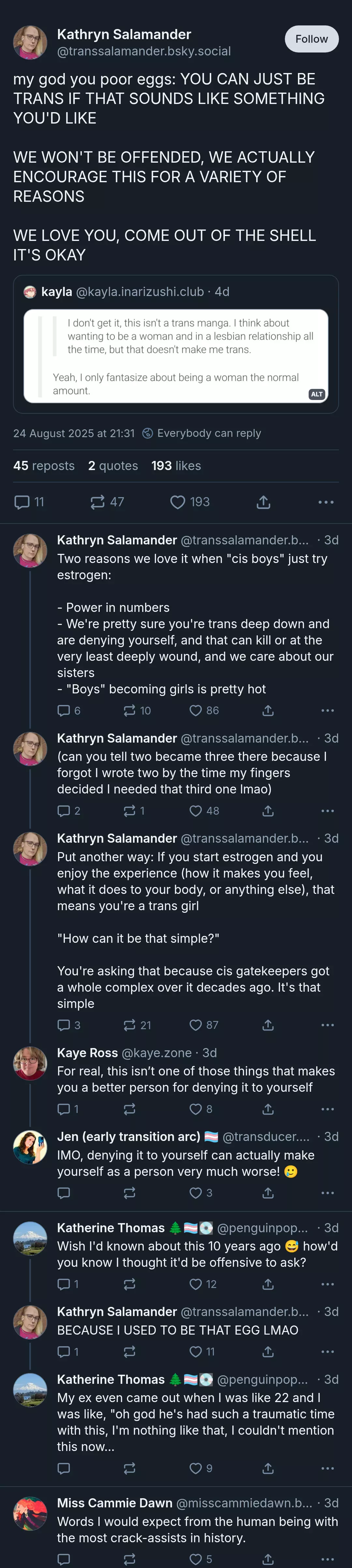This screenshot has width=352, height=1568.
Task: View the 2 quotes of this post
Action: (113, 466)
